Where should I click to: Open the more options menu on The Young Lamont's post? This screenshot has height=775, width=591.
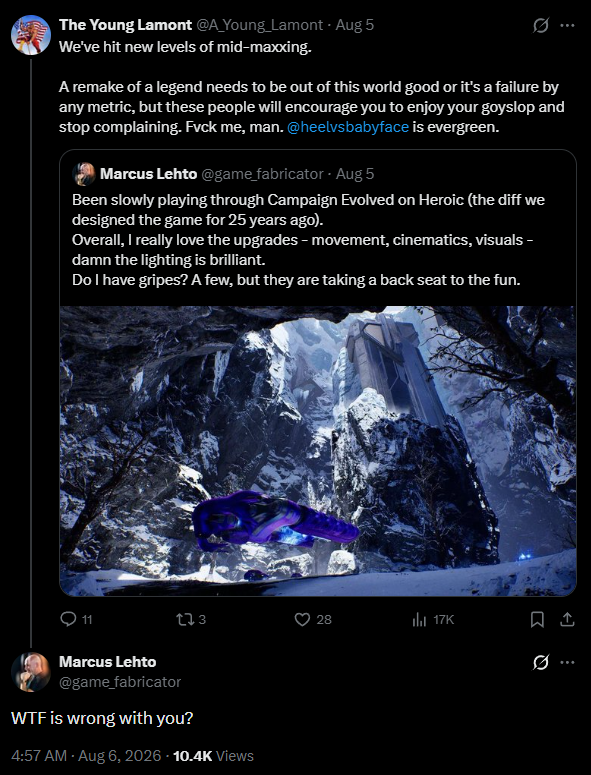[x=567, y=25]
